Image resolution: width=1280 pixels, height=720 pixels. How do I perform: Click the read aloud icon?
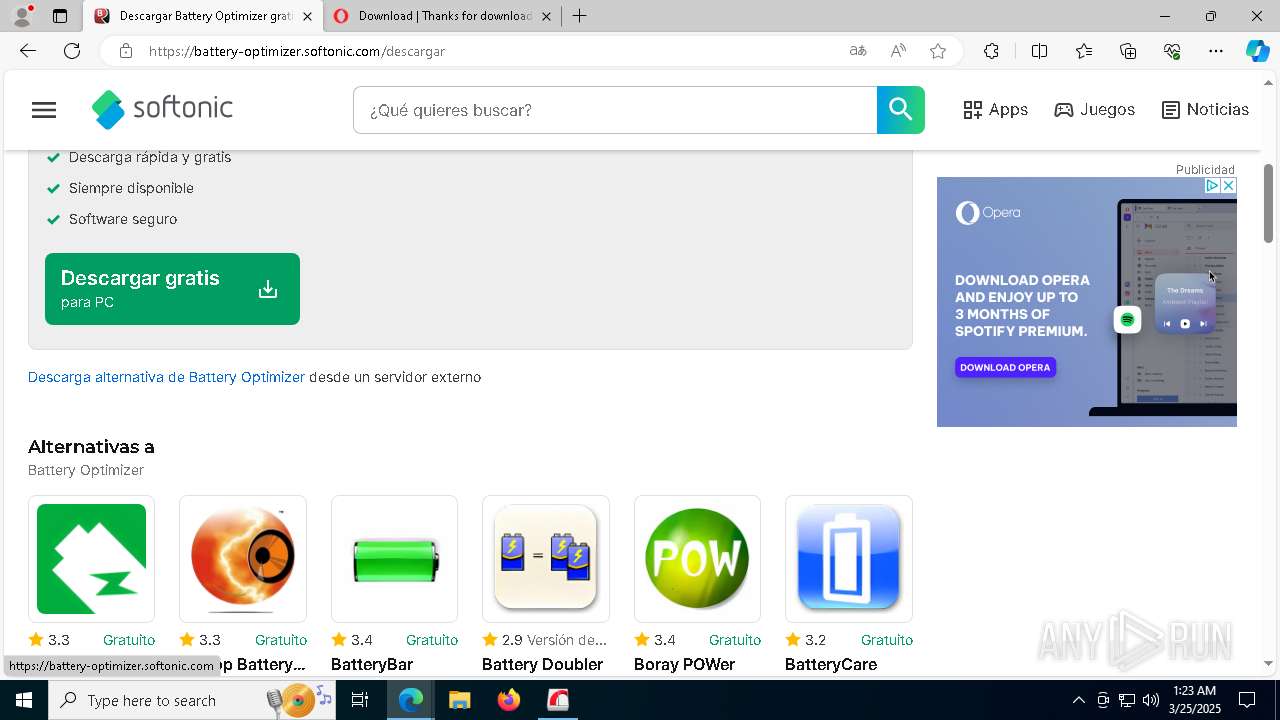898,51
